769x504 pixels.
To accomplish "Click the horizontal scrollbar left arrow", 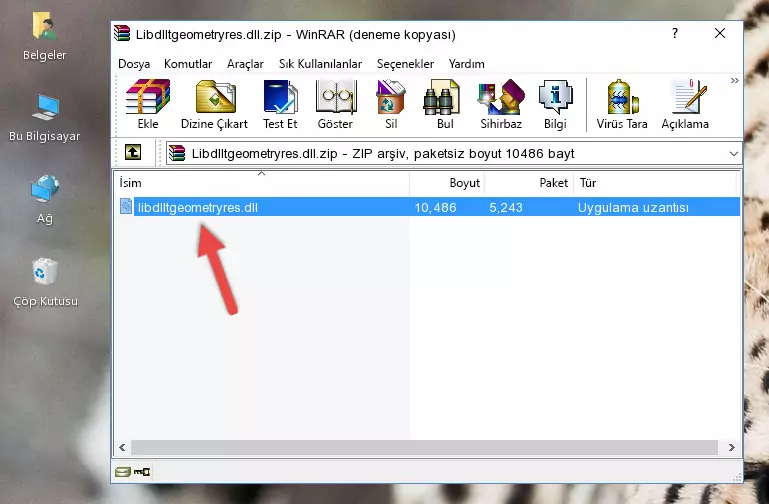I will point(122,447).
